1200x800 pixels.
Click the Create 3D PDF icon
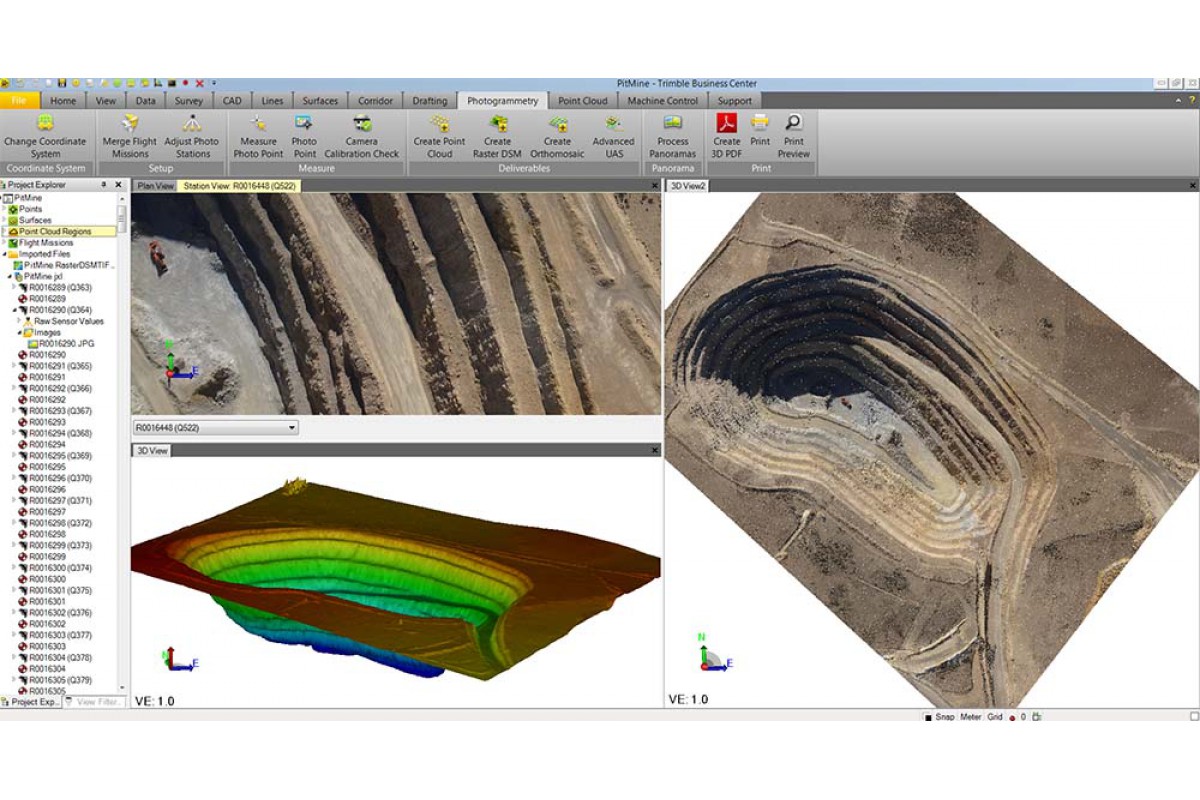727,123
